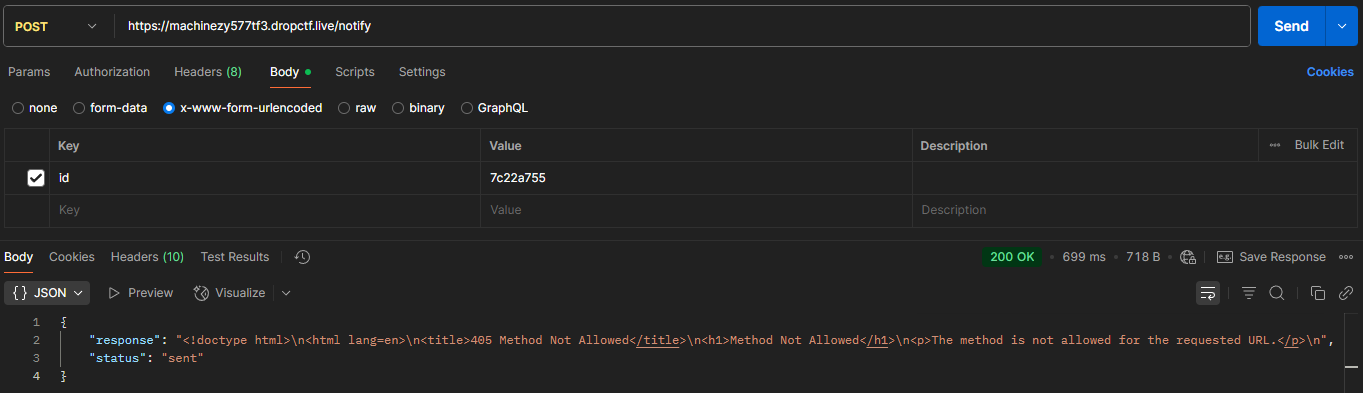The width and height of the screenshot is (1363, 393).
Task: Open the request Settings tab
Action: coord(422,72)
